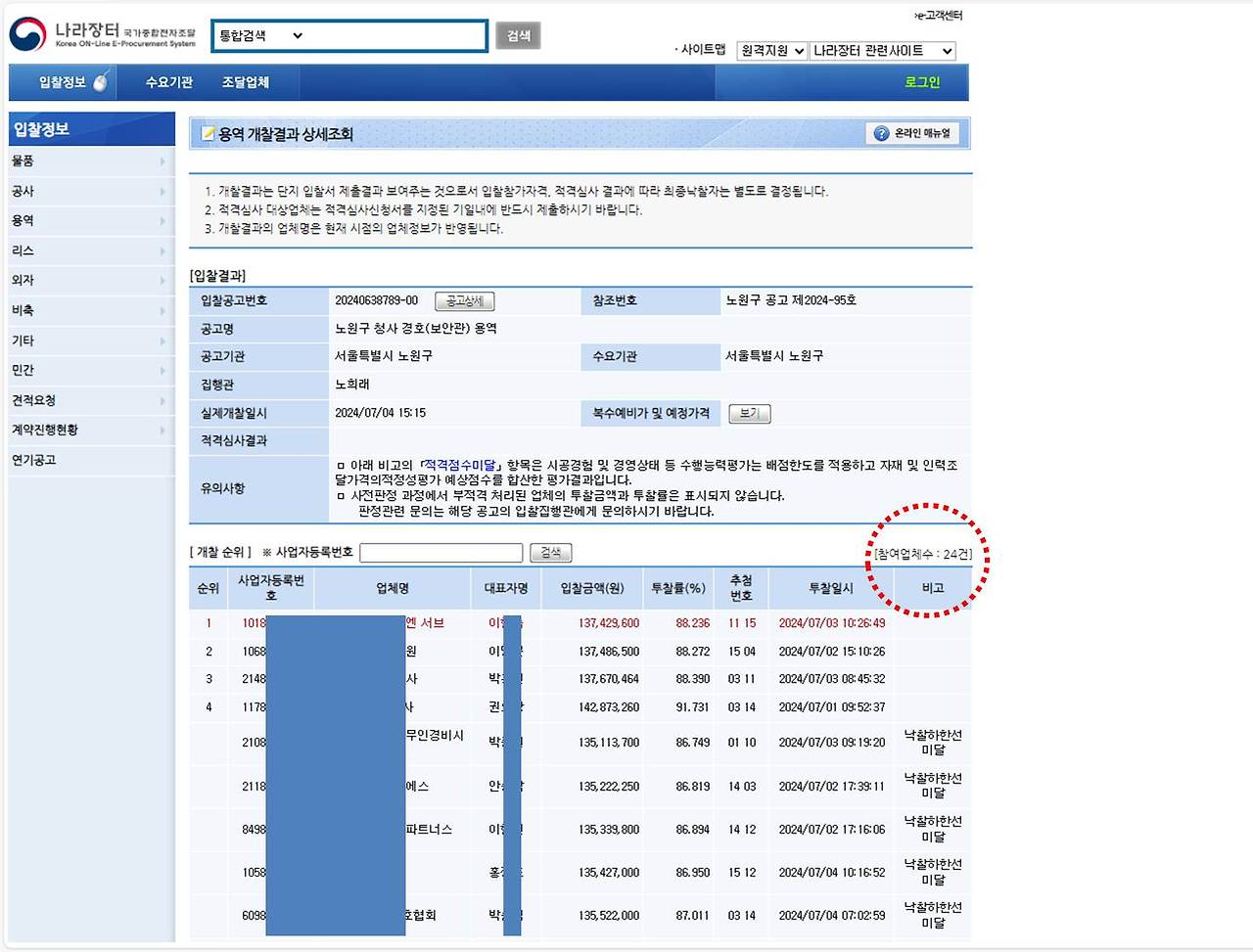Open the 원격지원 dropdown
The width and height of the screenshot is (1253, 952).
coord(770,50)
